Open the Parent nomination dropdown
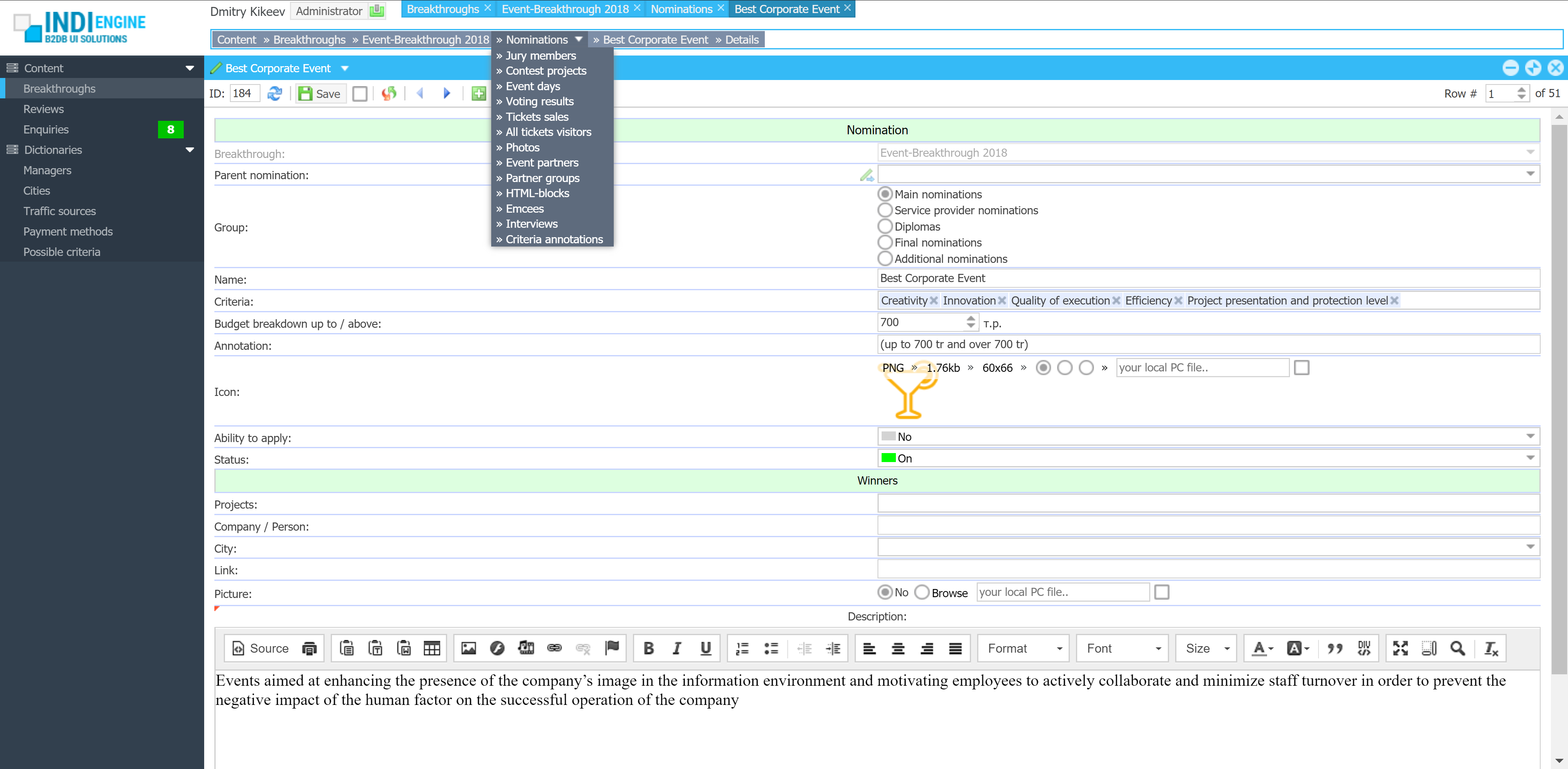Screen dimensions: 1568x769 1530,175
